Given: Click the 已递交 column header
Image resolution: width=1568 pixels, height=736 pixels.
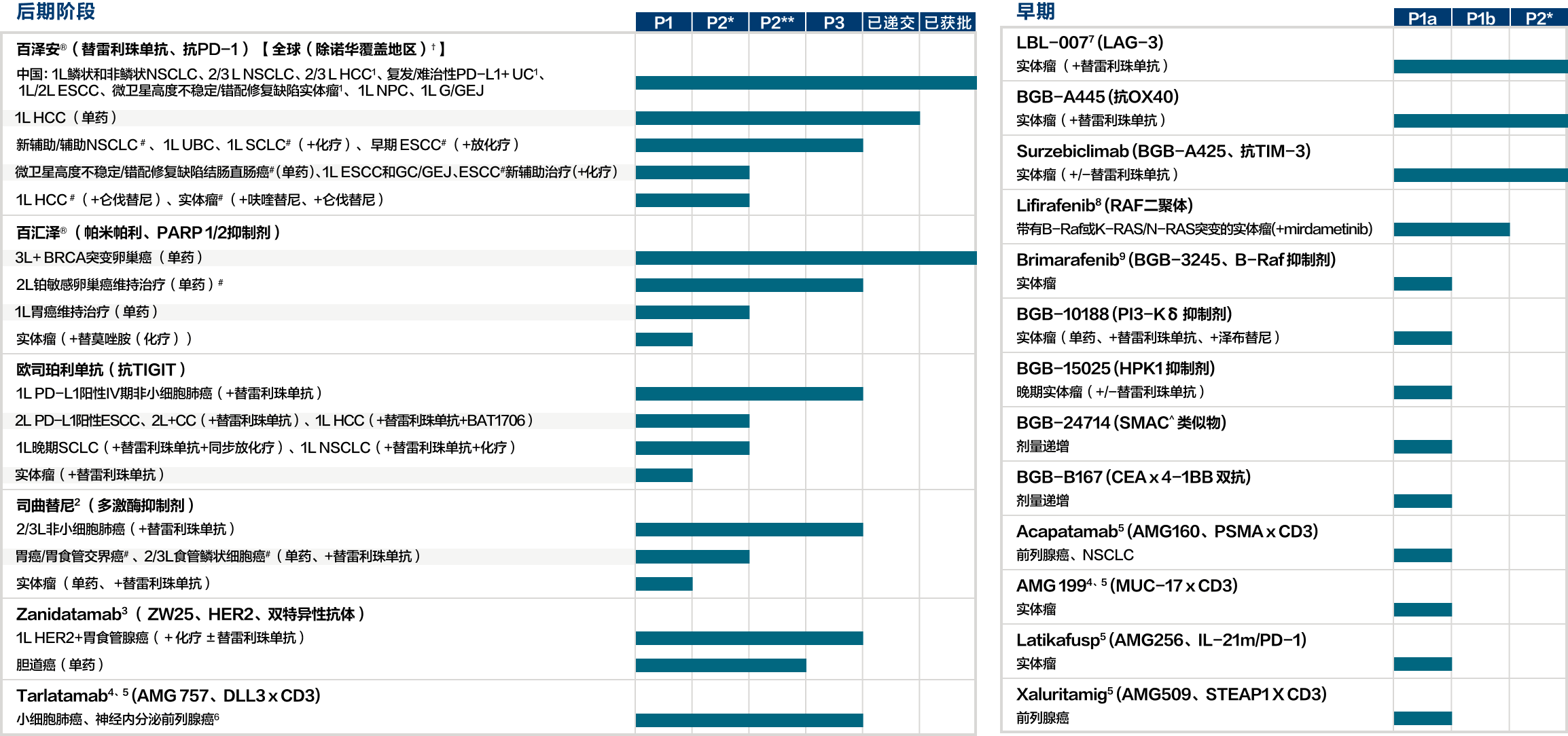Looking at the screenshot, I should pos(891,22).
